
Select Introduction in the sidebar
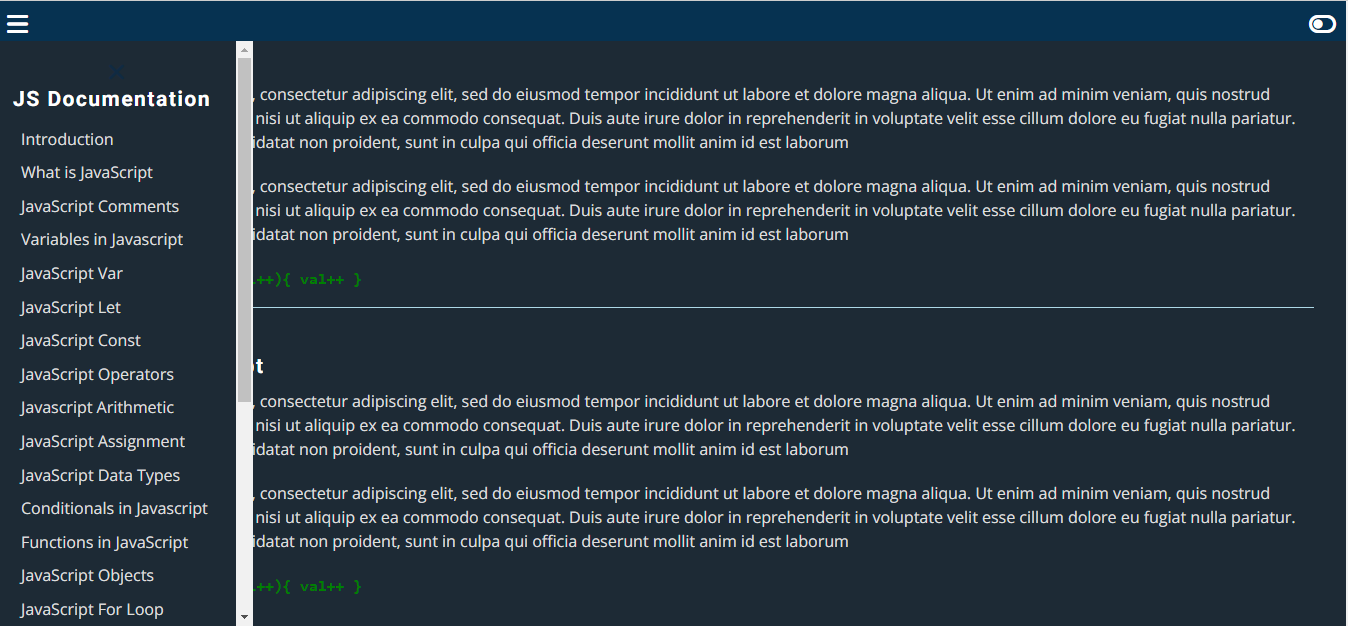click(66, 139)
